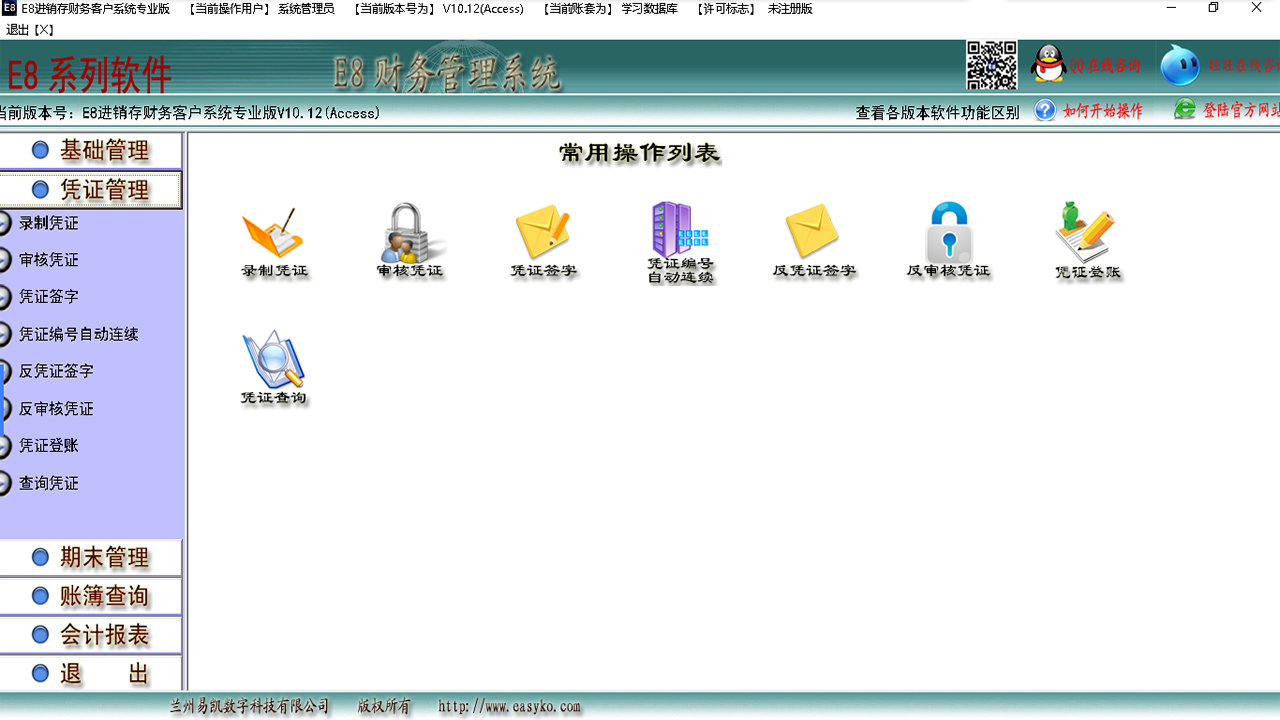Click 版权所有 text in footer

tap(384, 706)
